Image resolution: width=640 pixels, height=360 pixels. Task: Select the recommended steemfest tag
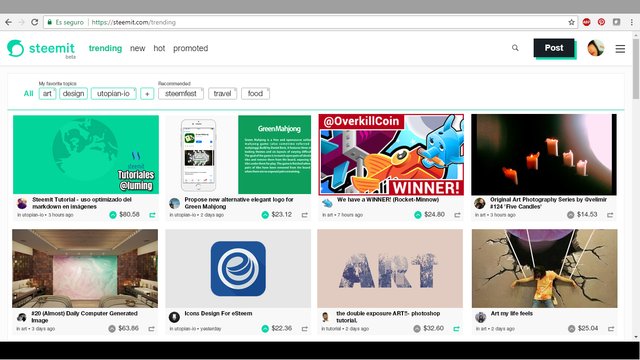point(181,93)
